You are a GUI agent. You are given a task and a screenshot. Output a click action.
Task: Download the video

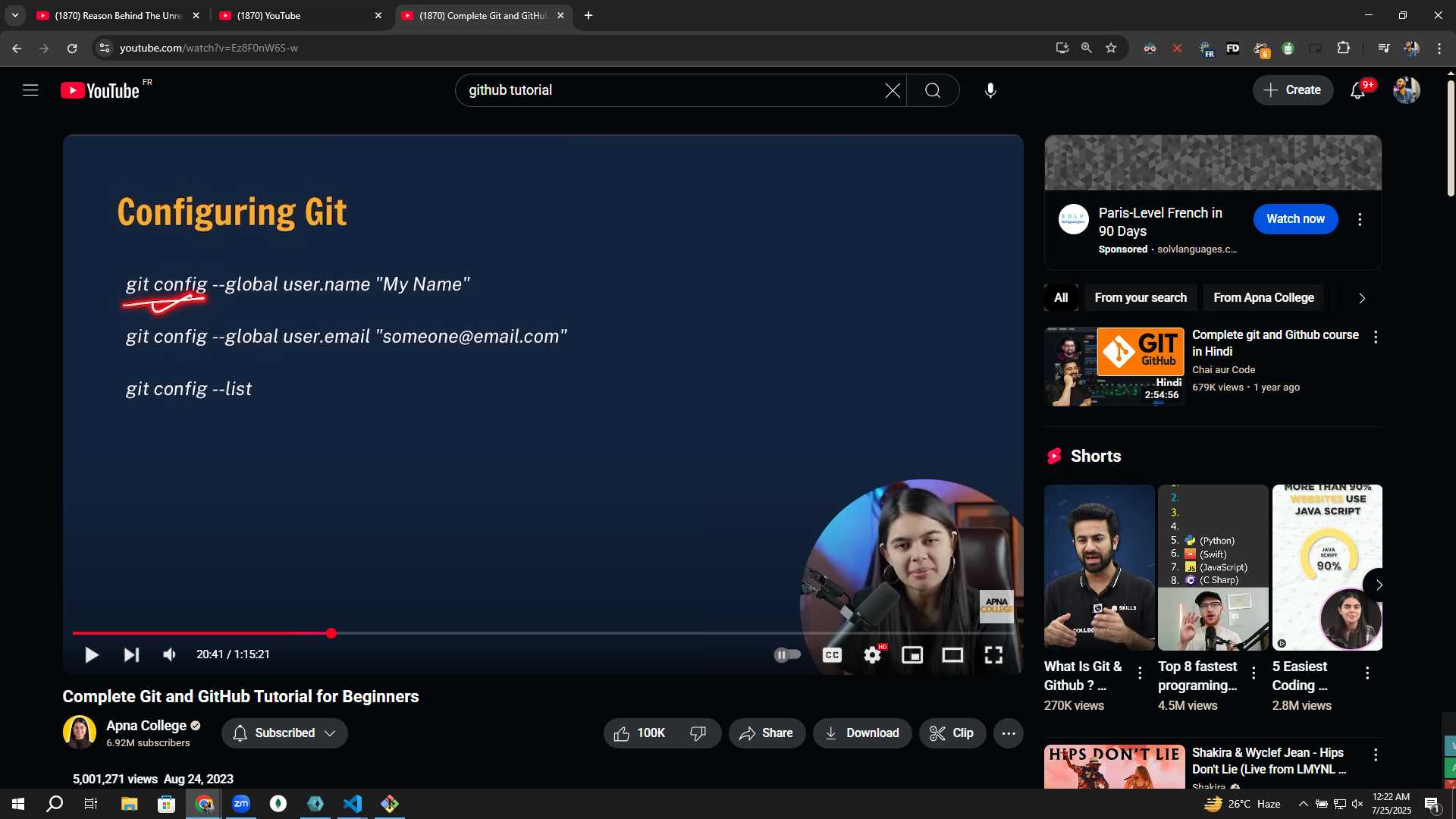862,733
